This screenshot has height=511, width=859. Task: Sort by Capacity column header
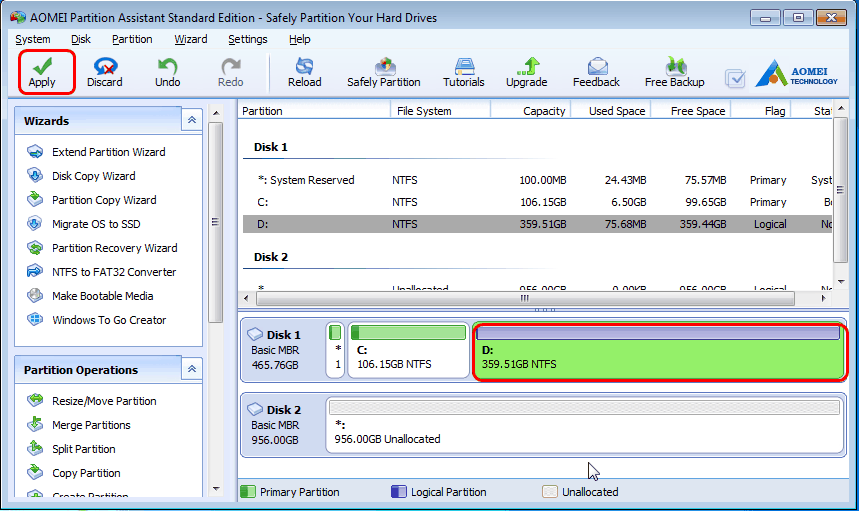pyautogui.click(x=531, y=111)
